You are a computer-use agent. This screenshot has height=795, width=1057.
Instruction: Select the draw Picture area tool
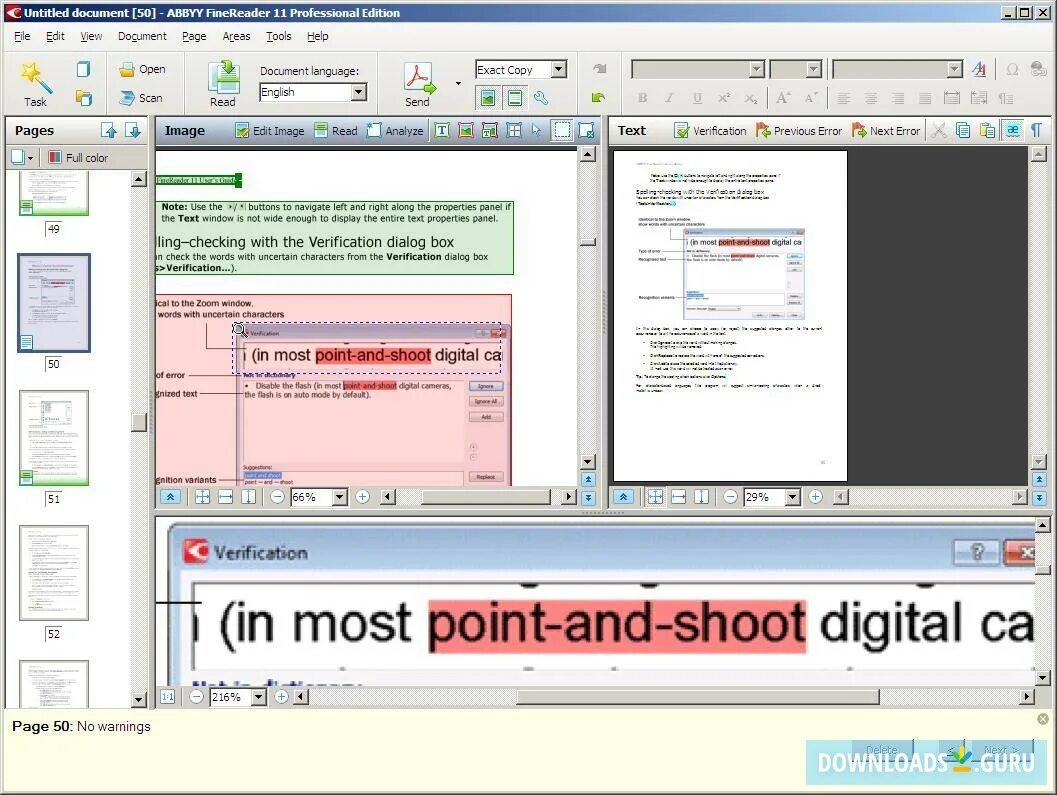(x=466, y=131)
